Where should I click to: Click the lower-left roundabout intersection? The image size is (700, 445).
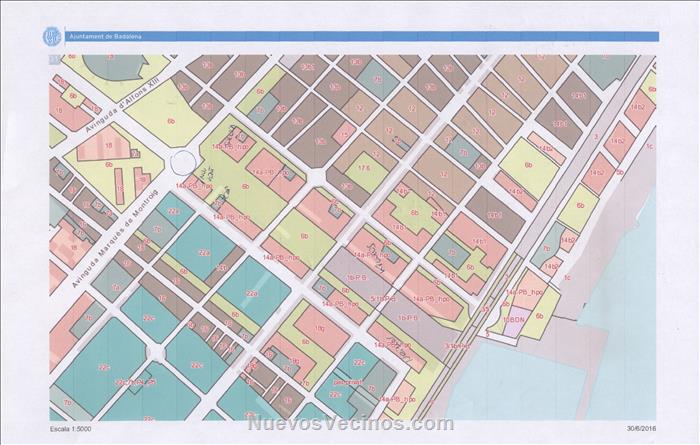click(x=153, y=352)
